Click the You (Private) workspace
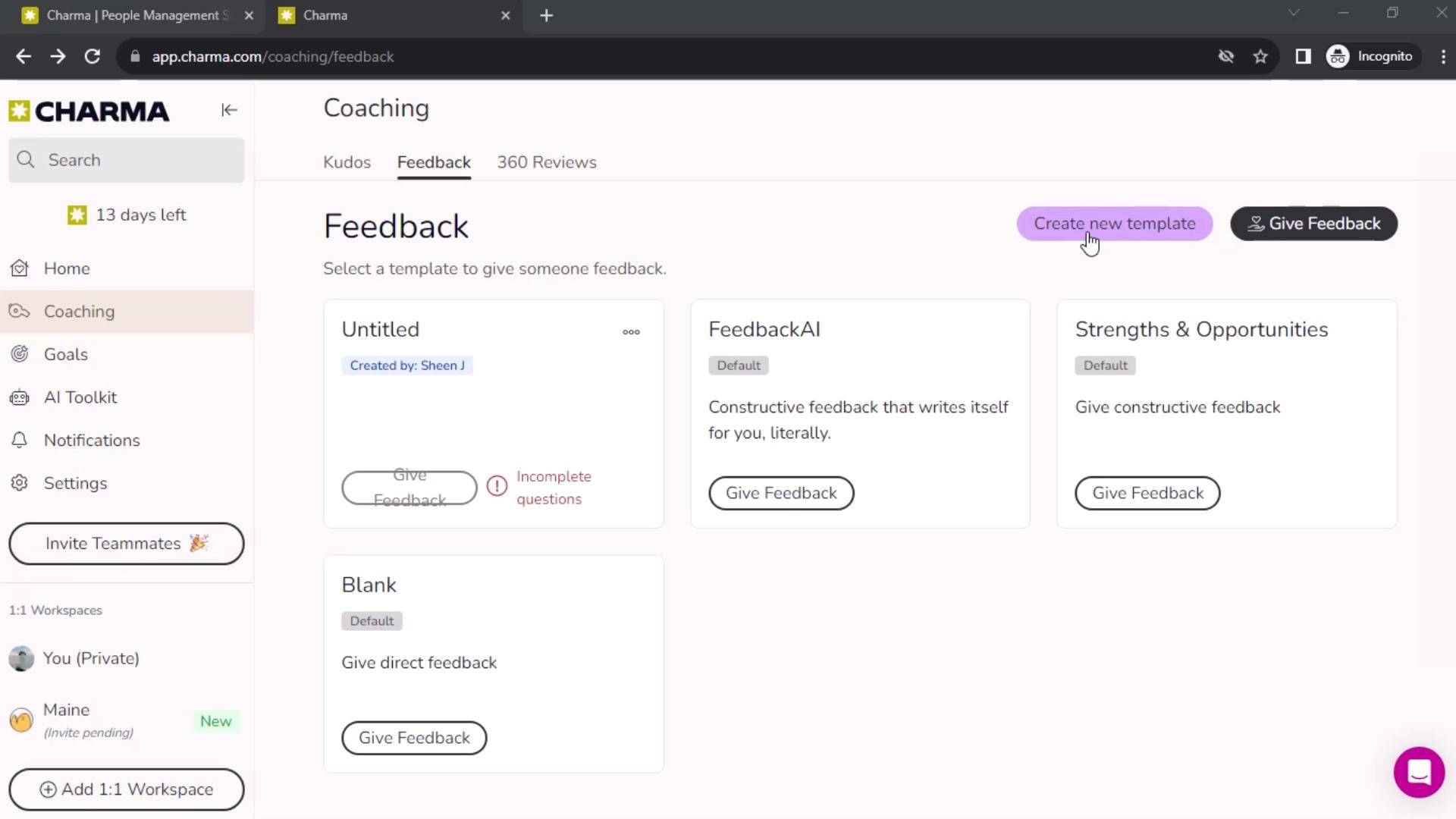The height and width of the screenshot is (819, 1456). click(91, 657)
